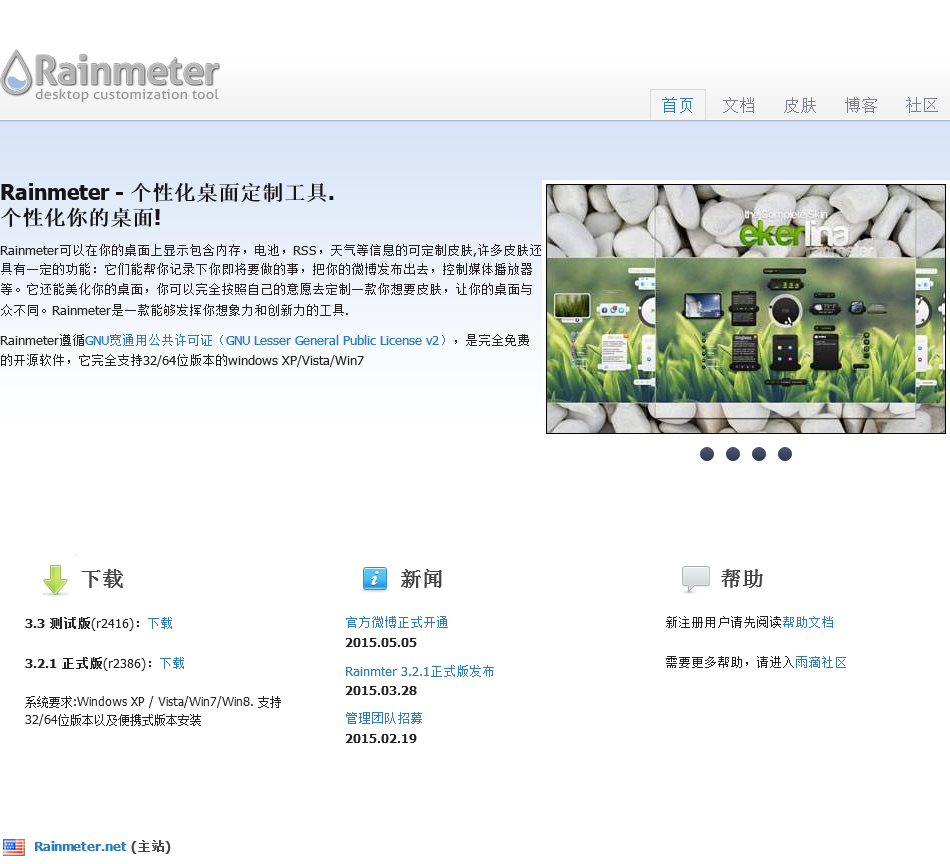Click the date 2015.05.05
950x864 pixels.
point(381,643)
